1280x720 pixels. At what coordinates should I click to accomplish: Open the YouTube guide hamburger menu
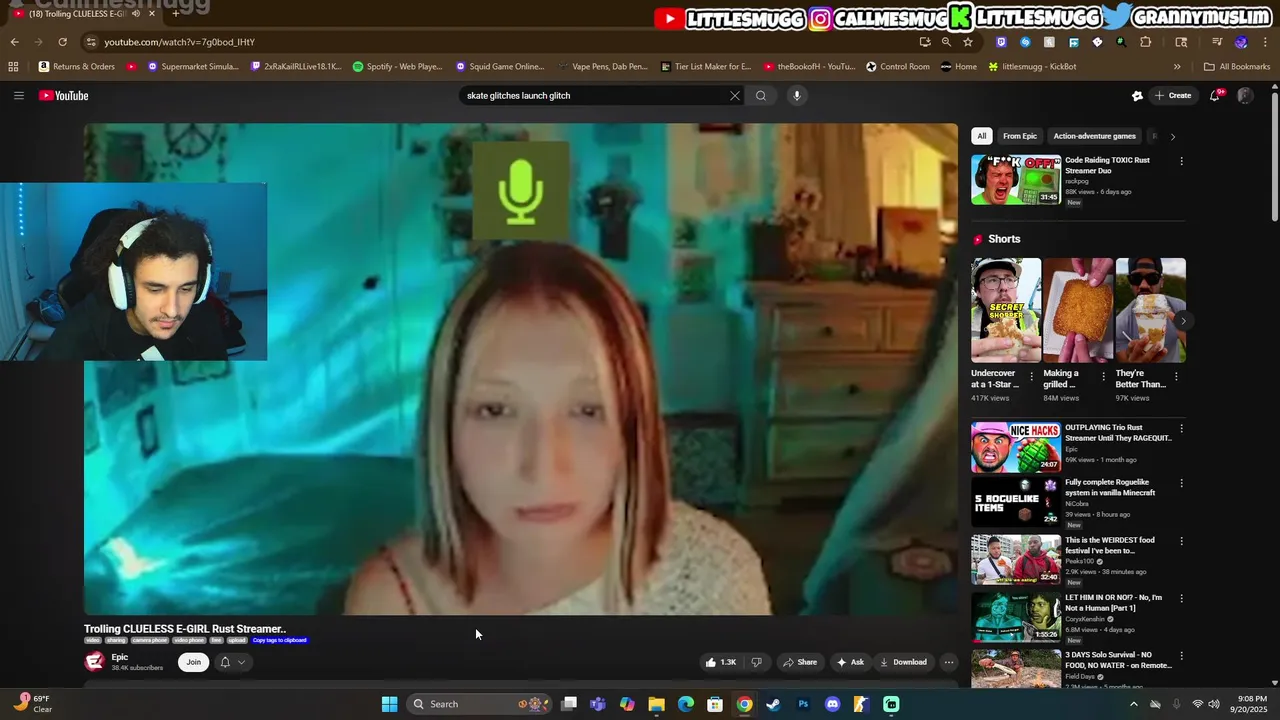tap(18, 96)
